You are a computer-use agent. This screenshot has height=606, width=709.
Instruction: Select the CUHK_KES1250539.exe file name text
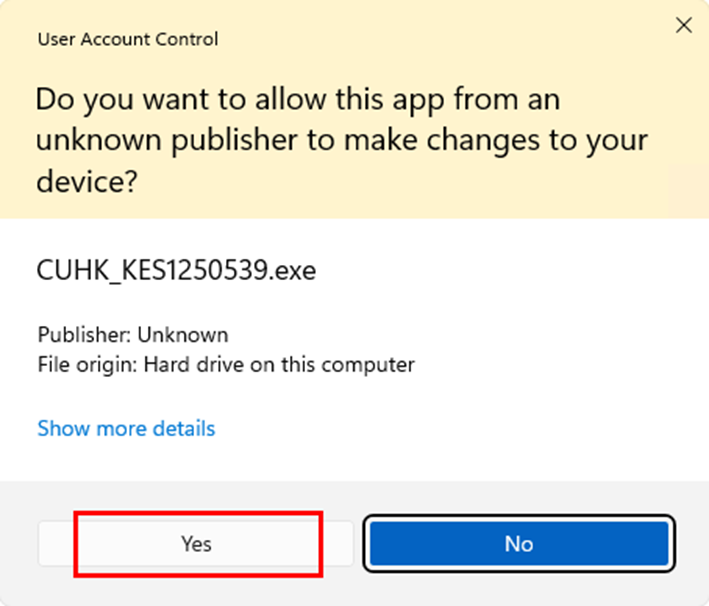coord(176,270)
